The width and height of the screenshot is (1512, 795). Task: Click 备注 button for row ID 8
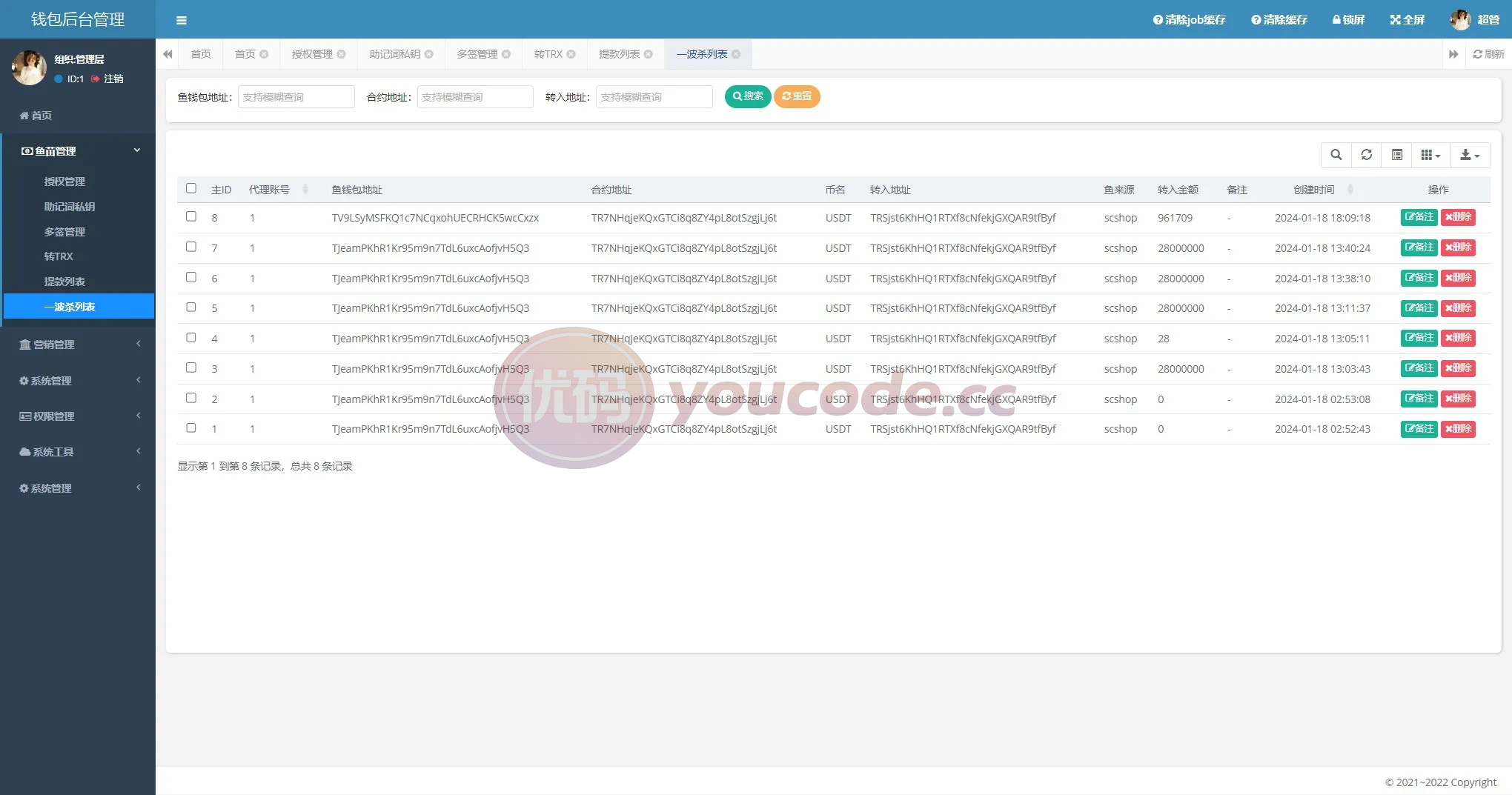1419,217
